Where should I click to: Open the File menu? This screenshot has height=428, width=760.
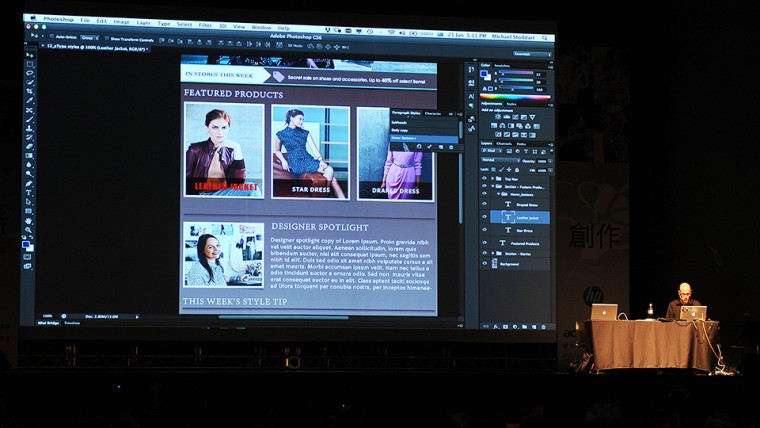pos(85,20)
